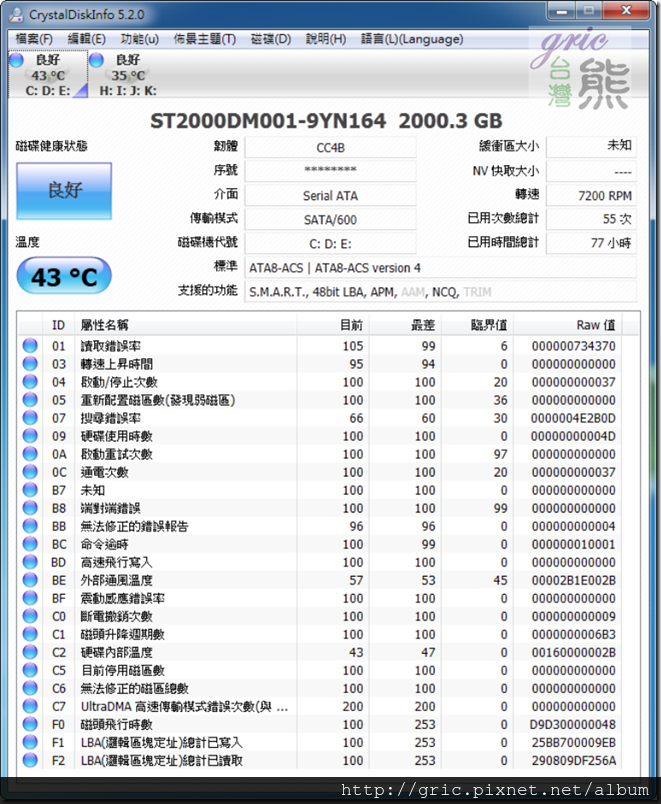661x804 pixels.
Task: Click the status icon for BD 高速飛行寫入
Action: coord(30,562)
